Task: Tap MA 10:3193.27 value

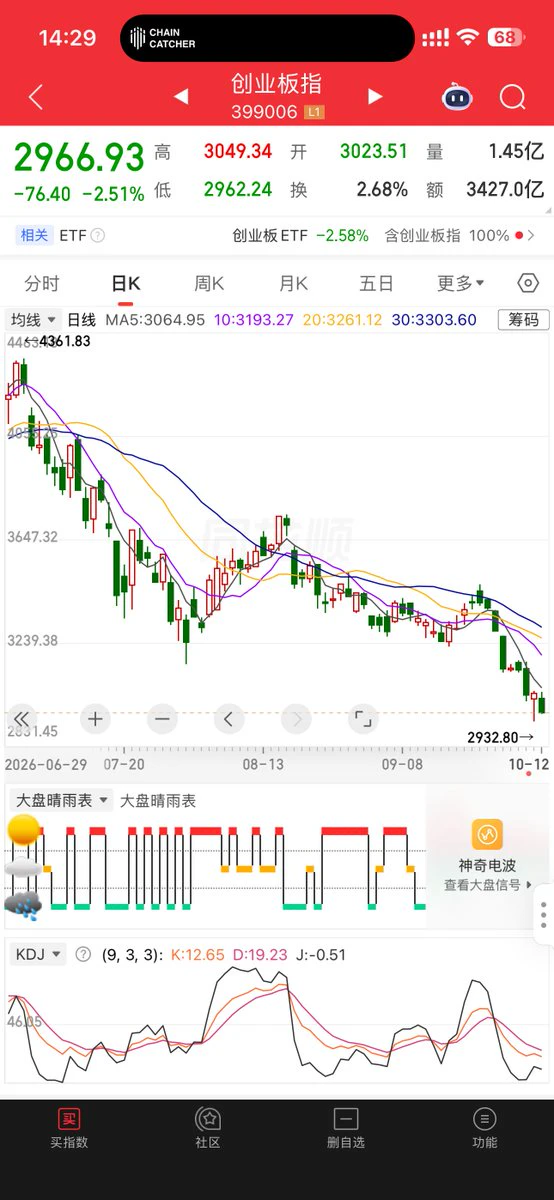Action: (253, 320)
